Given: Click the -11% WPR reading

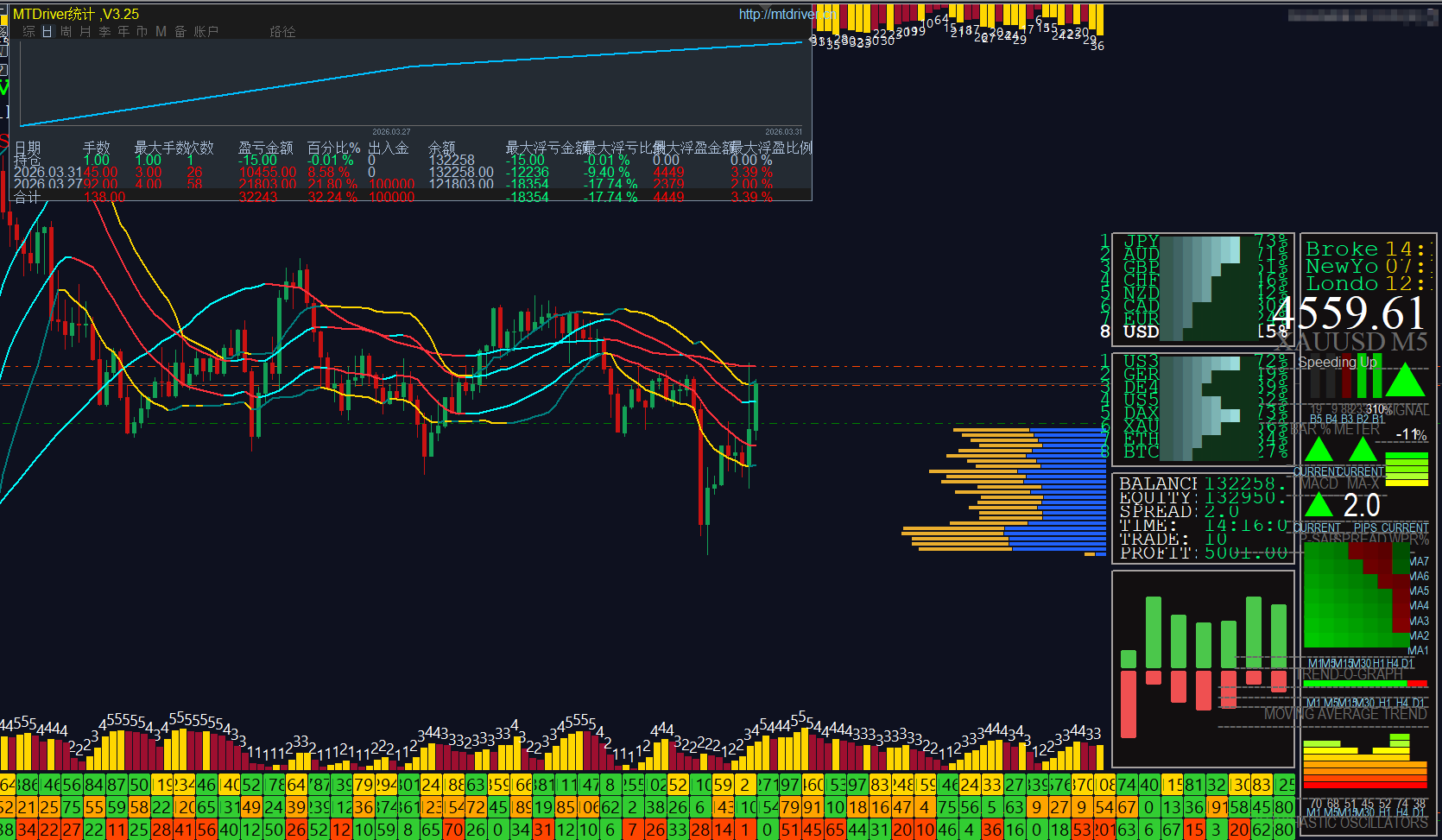Looking at the screenshot, I should click(x=1412, y=435).
